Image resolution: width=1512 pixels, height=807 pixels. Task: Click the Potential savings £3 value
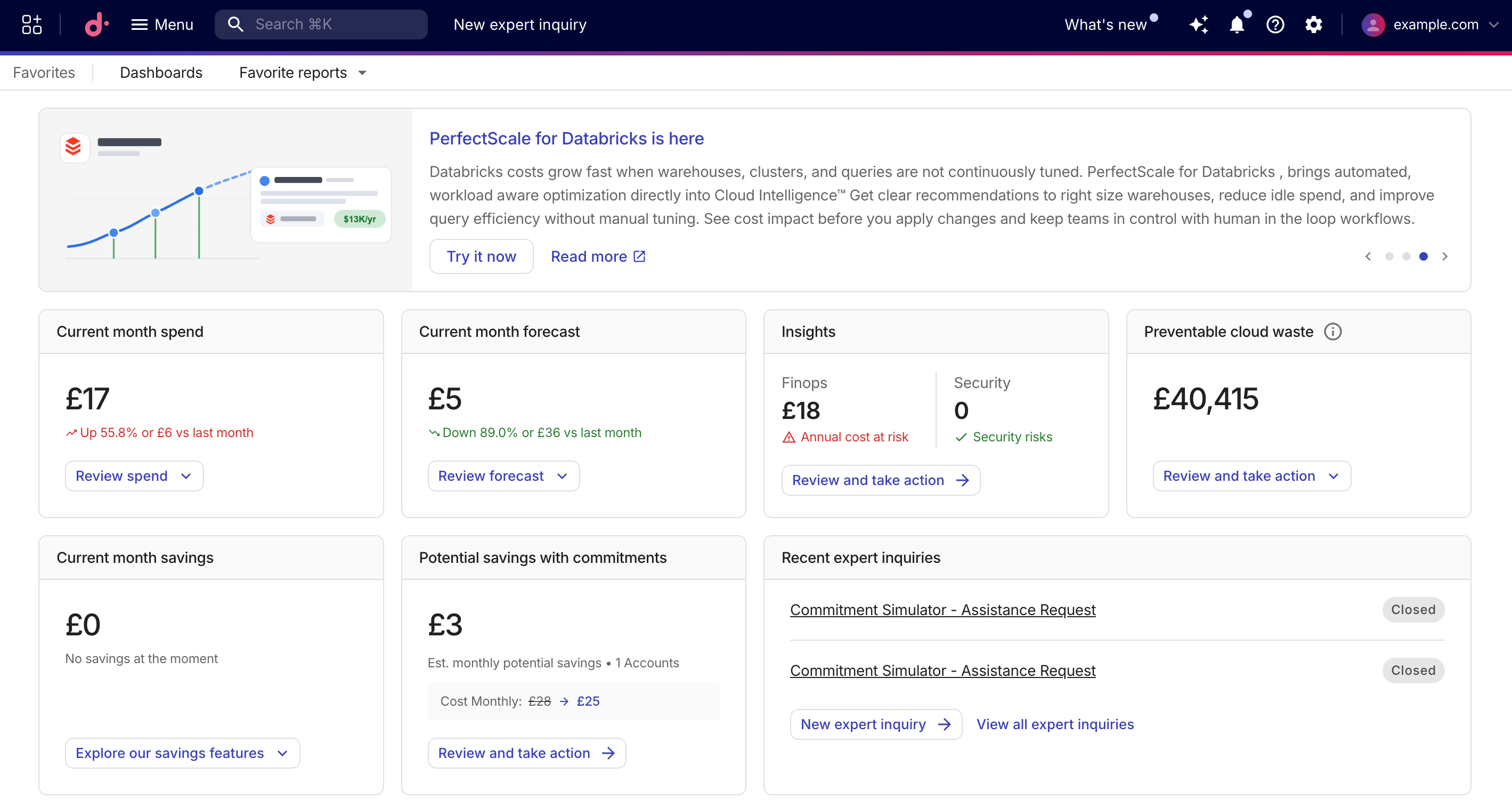[x=445, y=625]
